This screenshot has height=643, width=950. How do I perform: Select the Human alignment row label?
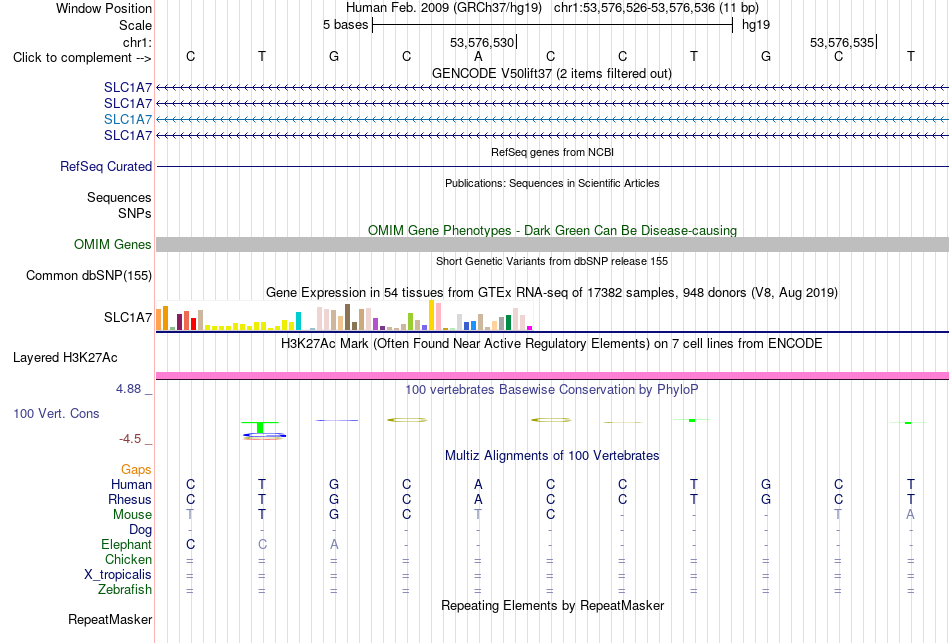click(x=131, y=484)
